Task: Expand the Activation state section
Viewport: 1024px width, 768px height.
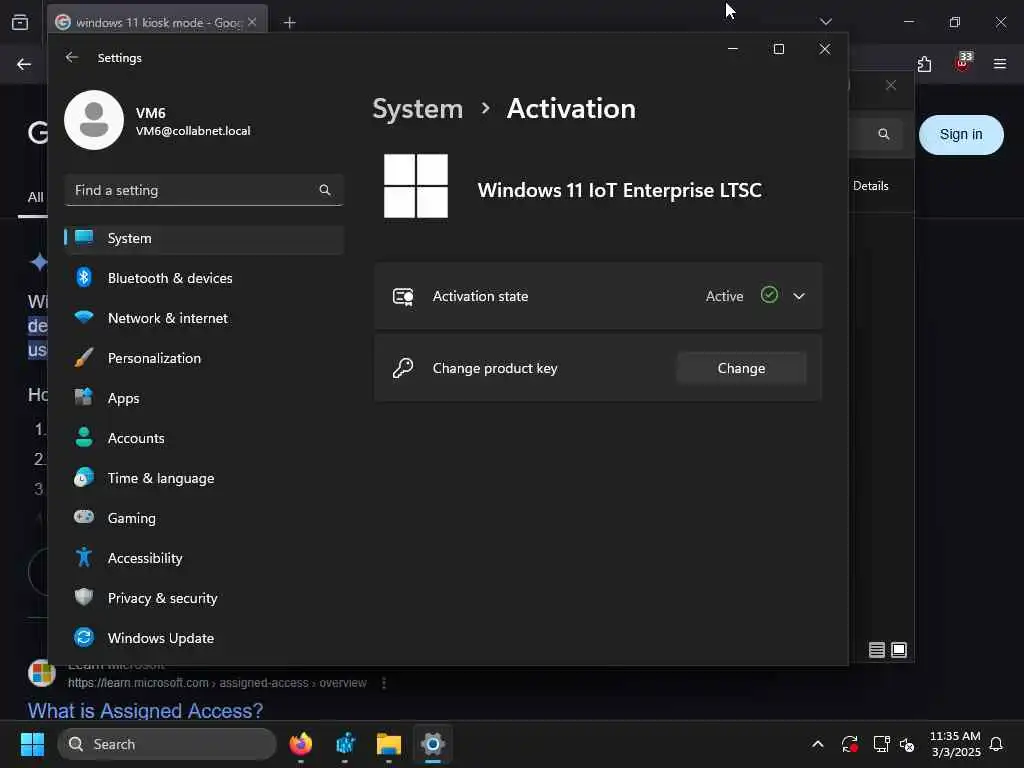Action: pos(799,296)
